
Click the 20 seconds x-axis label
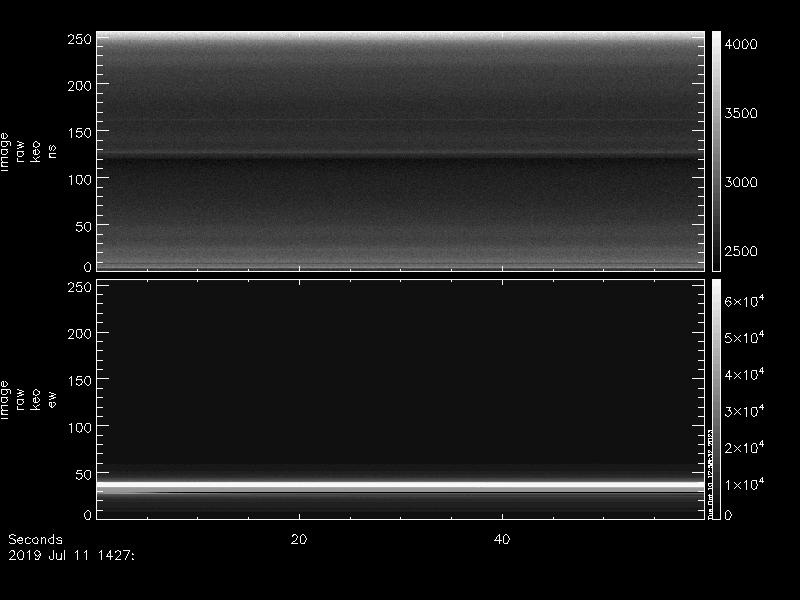(299, 539)
